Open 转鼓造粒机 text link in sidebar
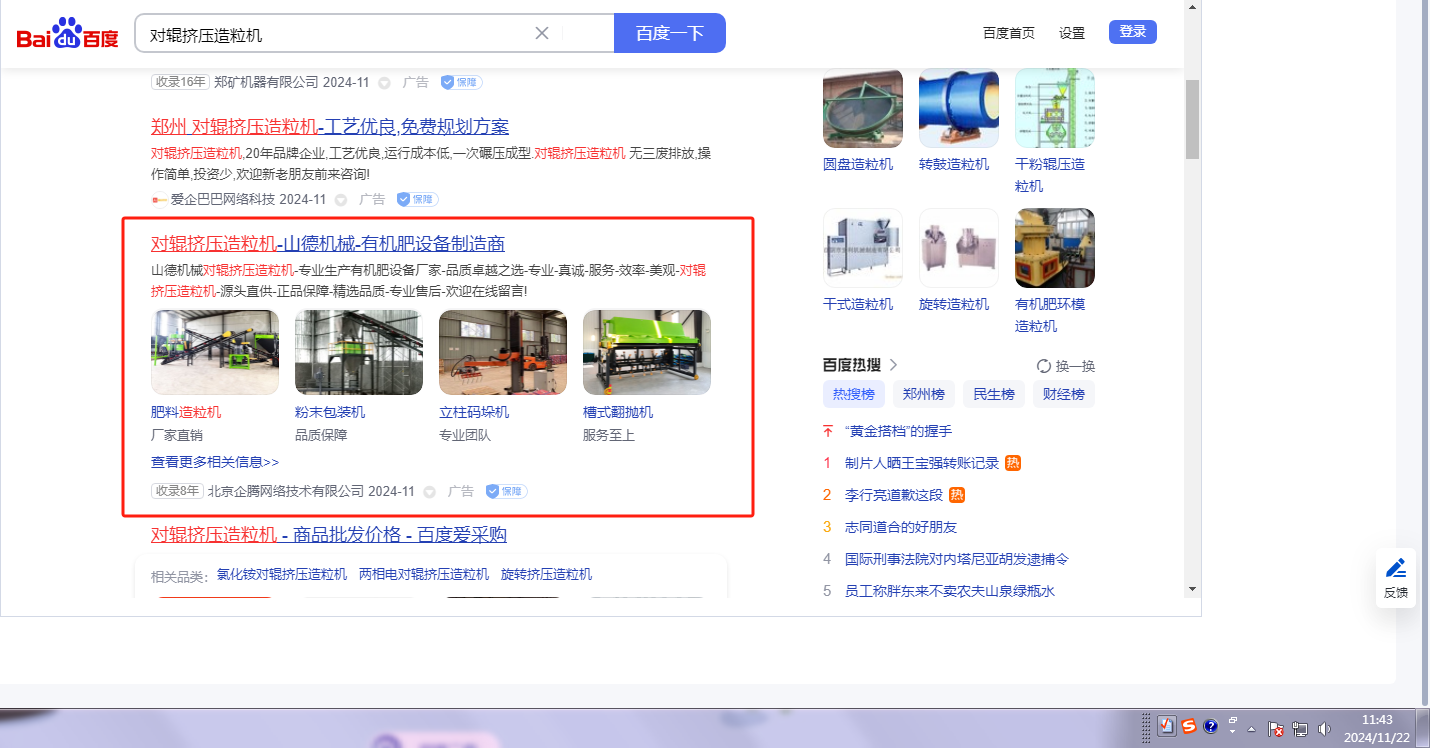The image size is (1430, 748). pos(954,164)
